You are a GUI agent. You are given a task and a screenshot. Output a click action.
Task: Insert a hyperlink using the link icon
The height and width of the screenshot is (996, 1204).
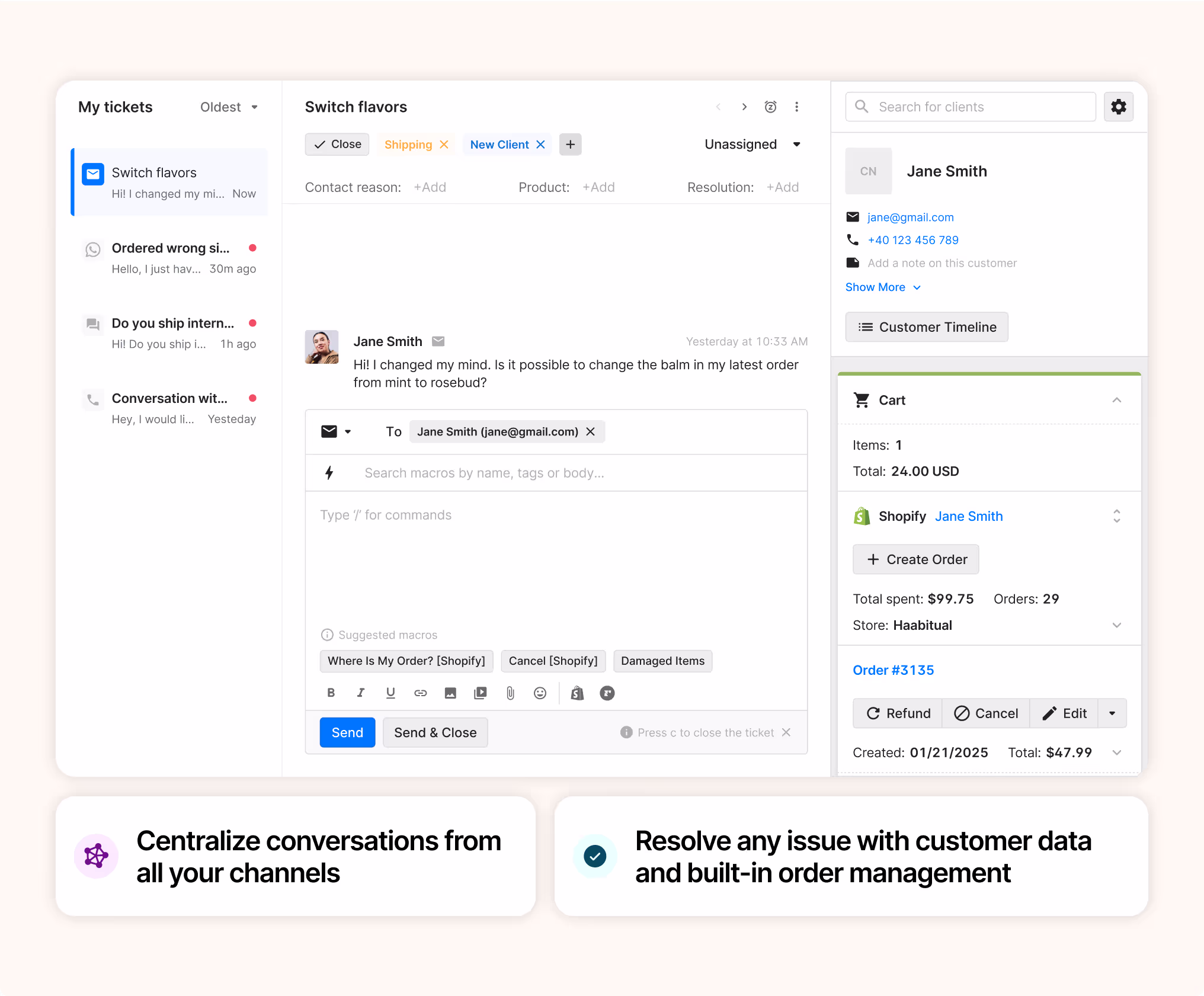[x=420, y=693]
